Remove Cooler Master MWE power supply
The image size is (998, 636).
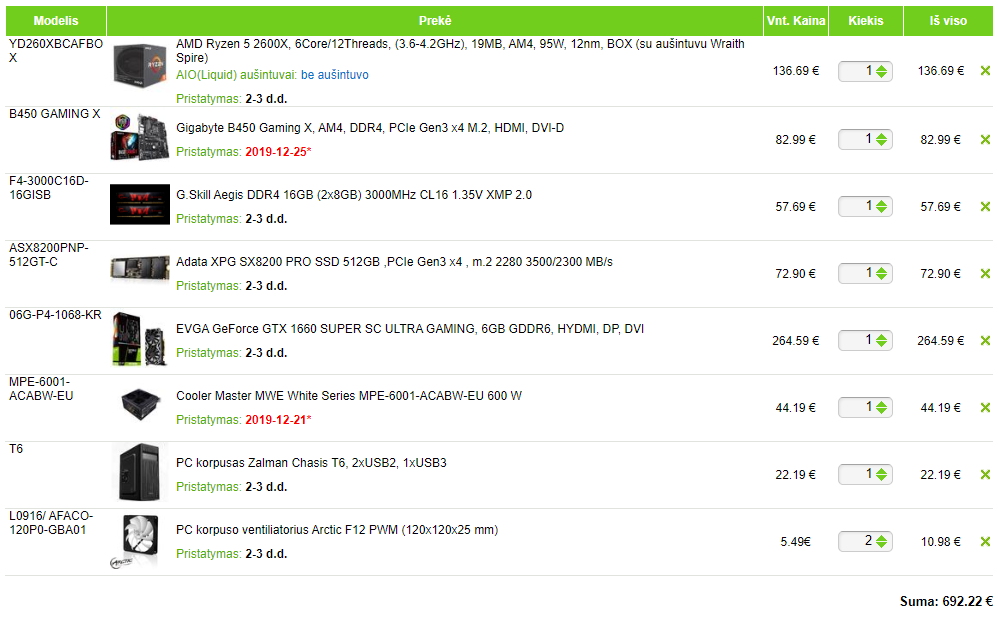985,408
